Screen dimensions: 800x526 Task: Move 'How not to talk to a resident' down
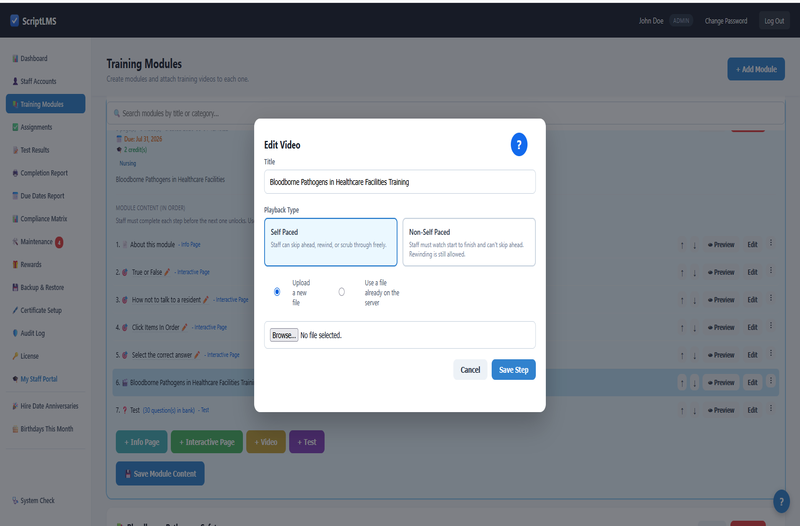click(694, 300)
